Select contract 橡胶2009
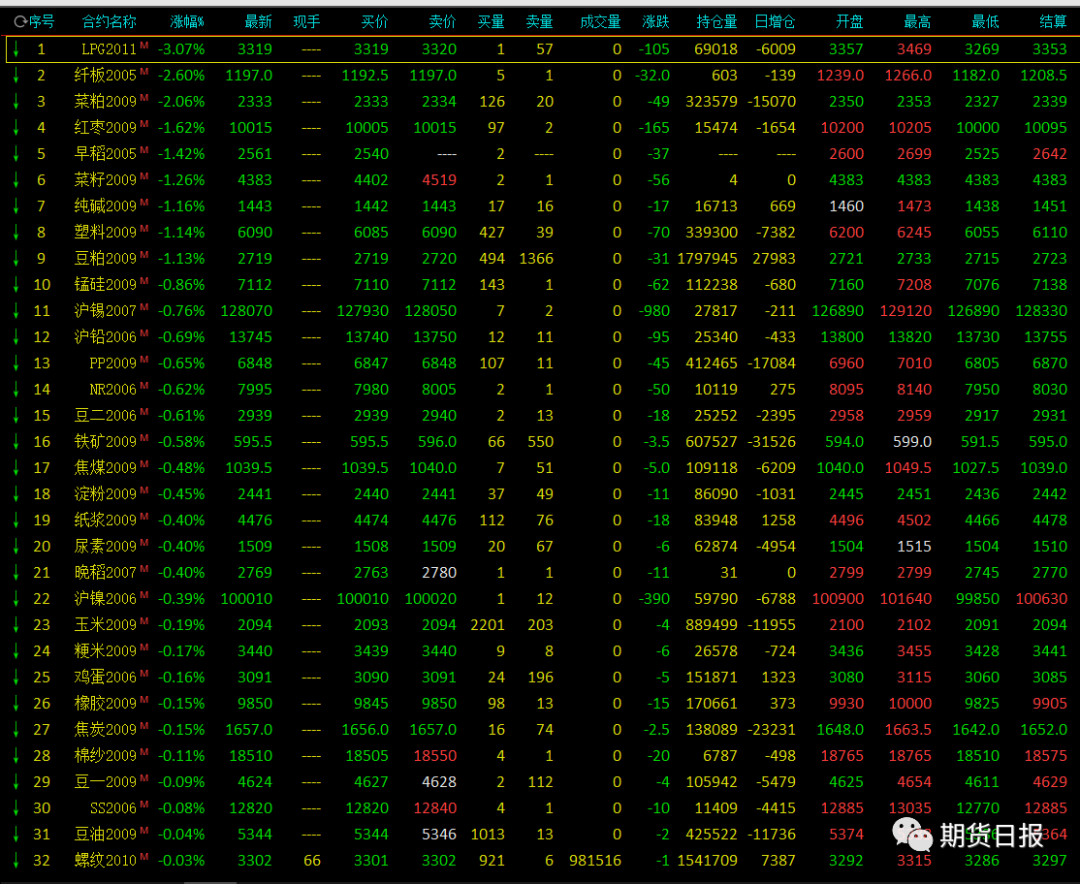Viewport: 1080px width, 884px height. click(105, 703)
